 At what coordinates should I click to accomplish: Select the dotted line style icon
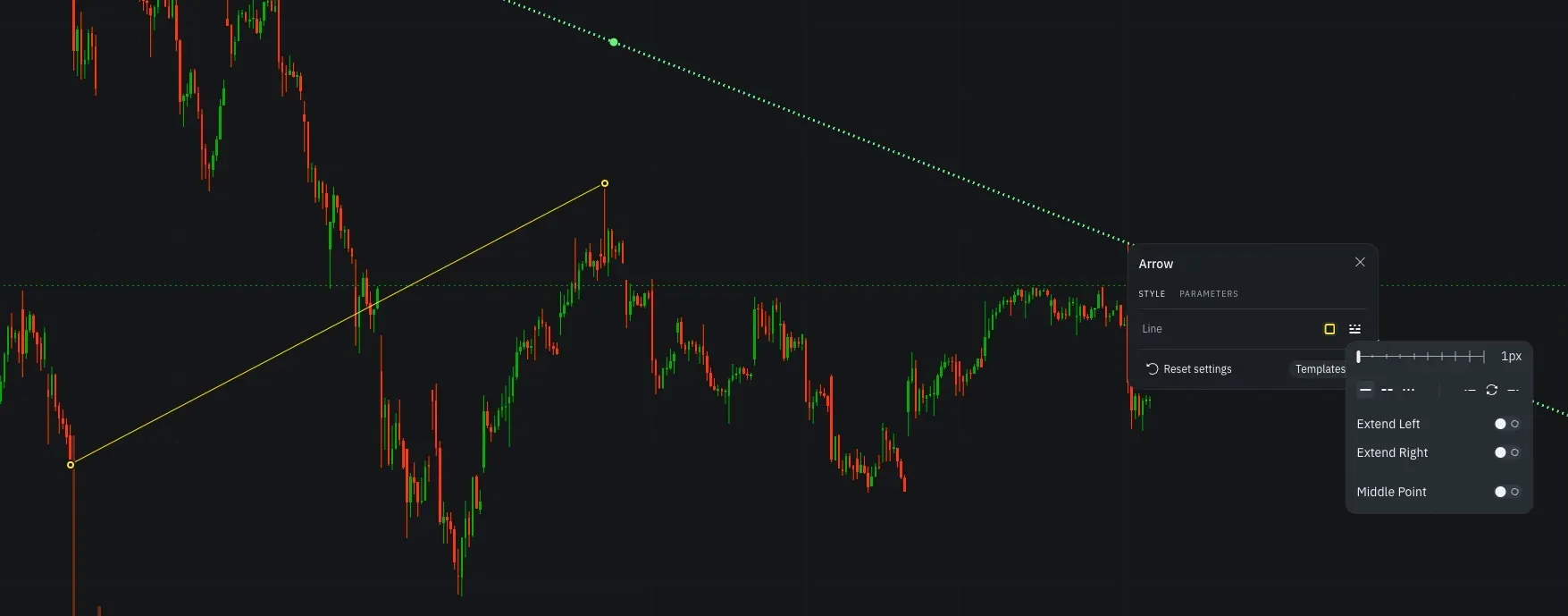point(1408,390)
